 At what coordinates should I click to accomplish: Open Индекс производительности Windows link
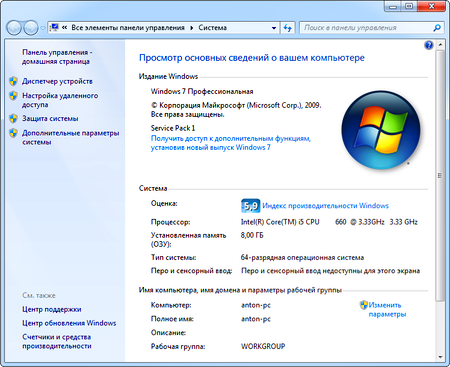coord(325,206)
